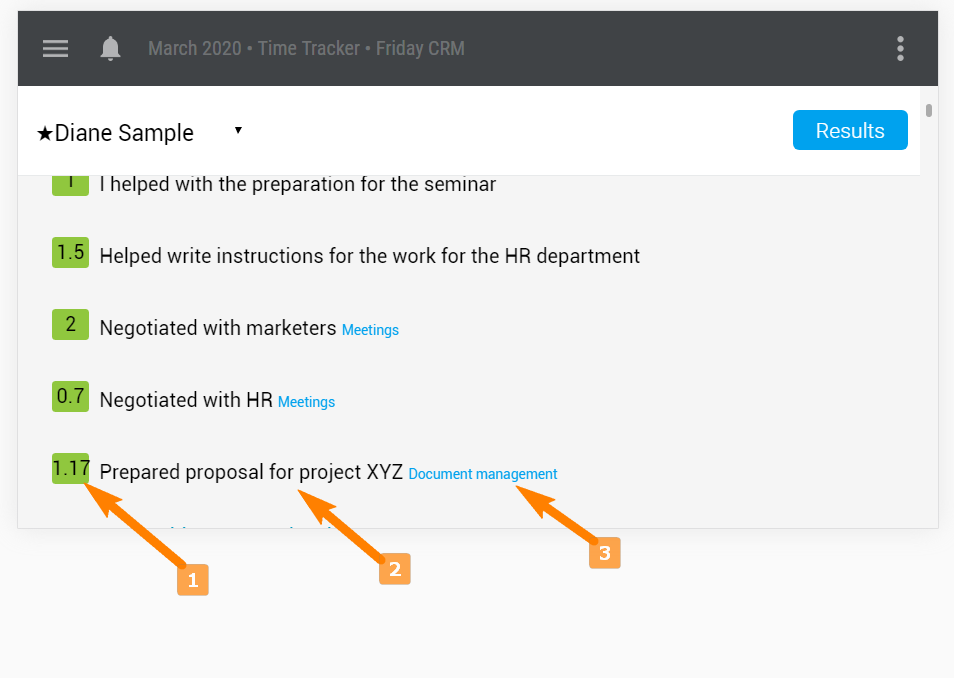This screenshot has width=954, height=678.
Task: Select Prepared proposal for project XYZ
Action: point(251,472)
